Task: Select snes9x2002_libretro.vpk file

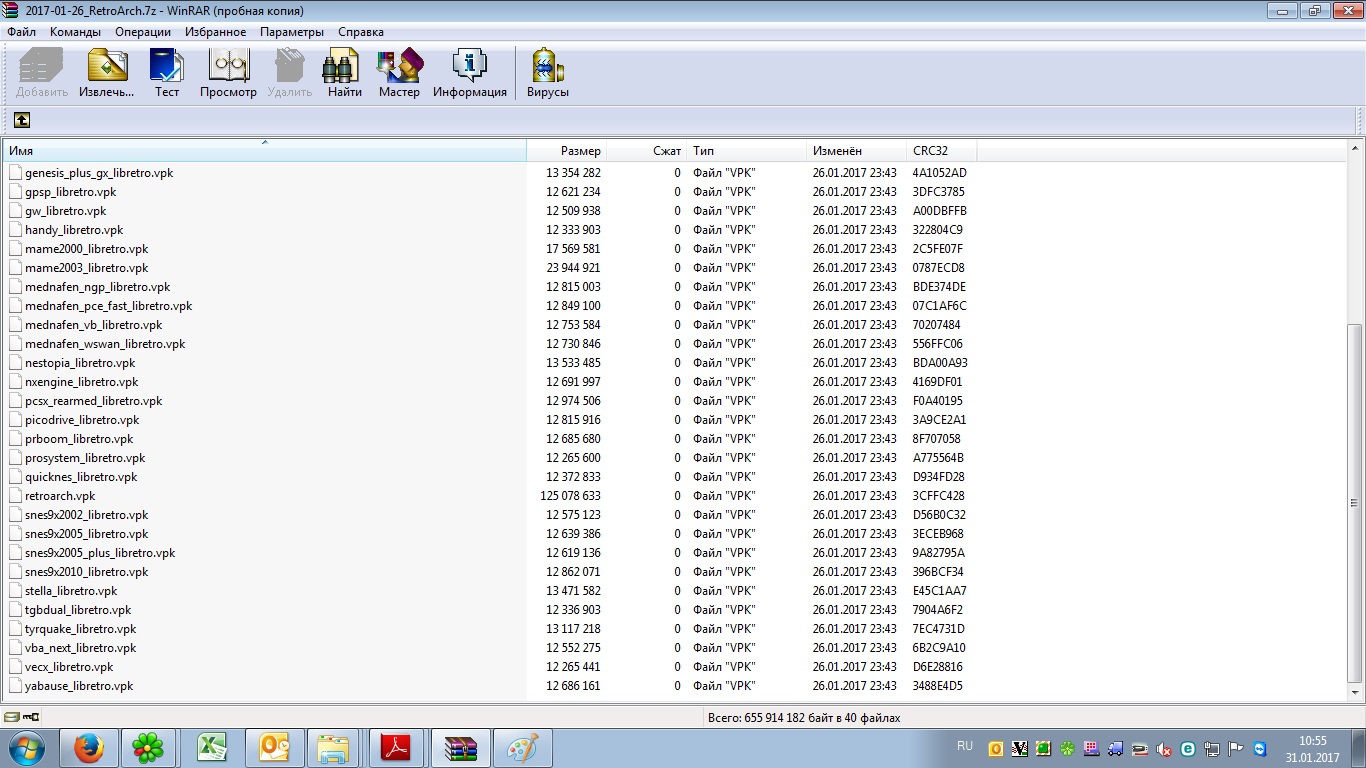Action: coord(86,515)
